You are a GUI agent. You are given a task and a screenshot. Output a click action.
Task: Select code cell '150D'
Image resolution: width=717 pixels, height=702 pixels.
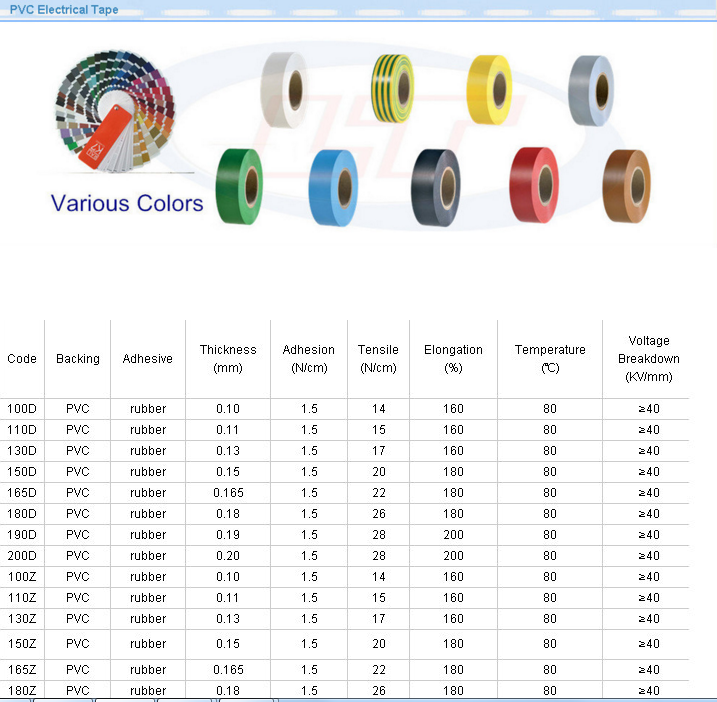click(x=22, y=472)
